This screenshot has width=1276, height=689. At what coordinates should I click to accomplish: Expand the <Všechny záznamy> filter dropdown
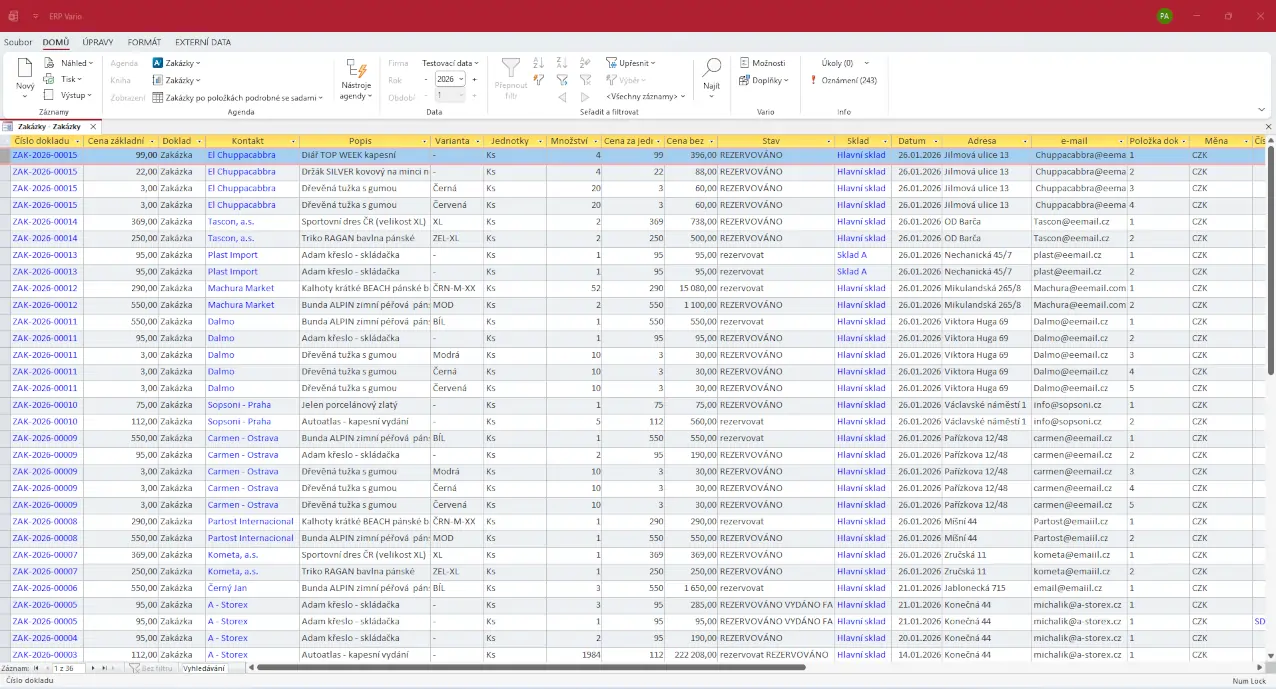[x=645, y=96]
